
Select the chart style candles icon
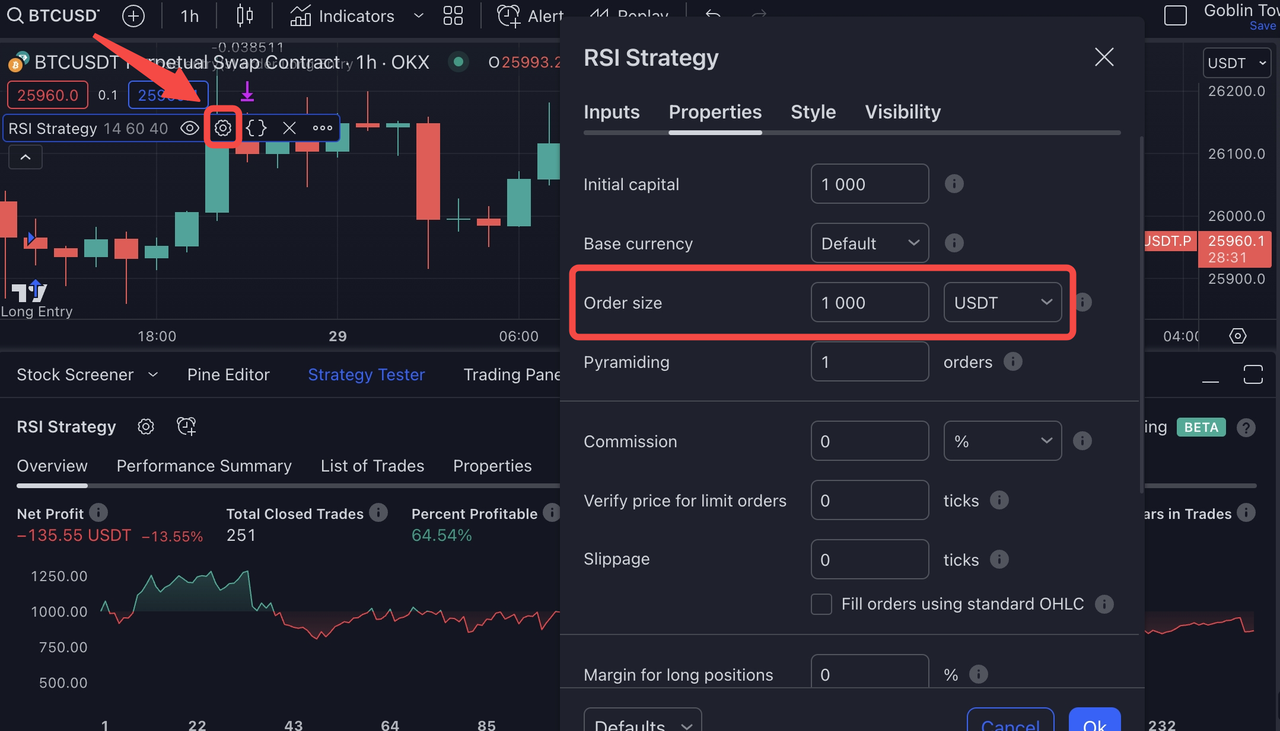coord(244,15)
